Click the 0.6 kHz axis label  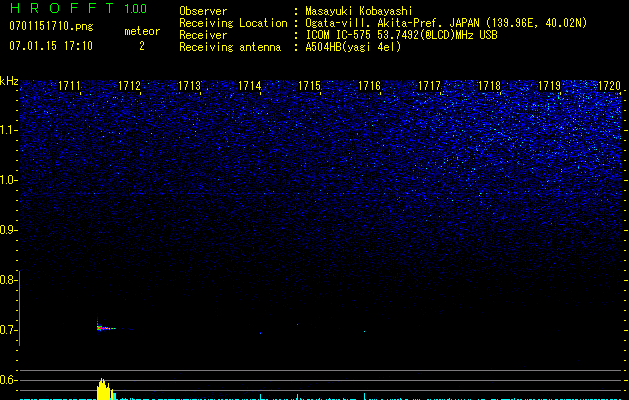coord(9,380)
